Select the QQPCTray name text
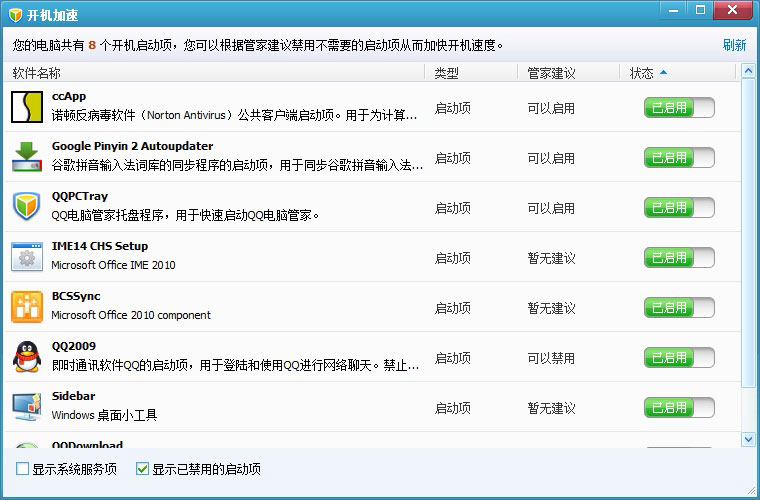Screen dimensions: 760x500 point(80,196)
